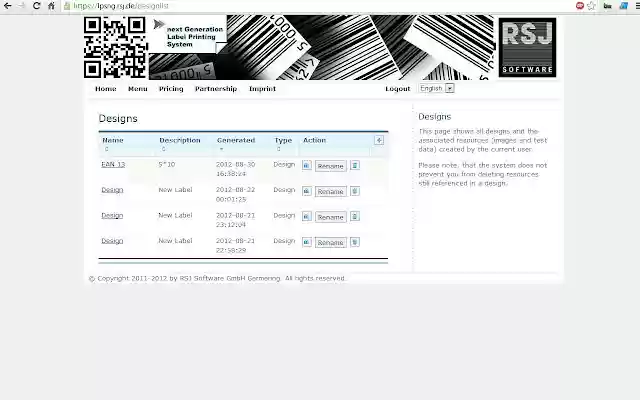
Task: Click the edit icon in the 23:12:04 Design row
Action: point(307,216)
